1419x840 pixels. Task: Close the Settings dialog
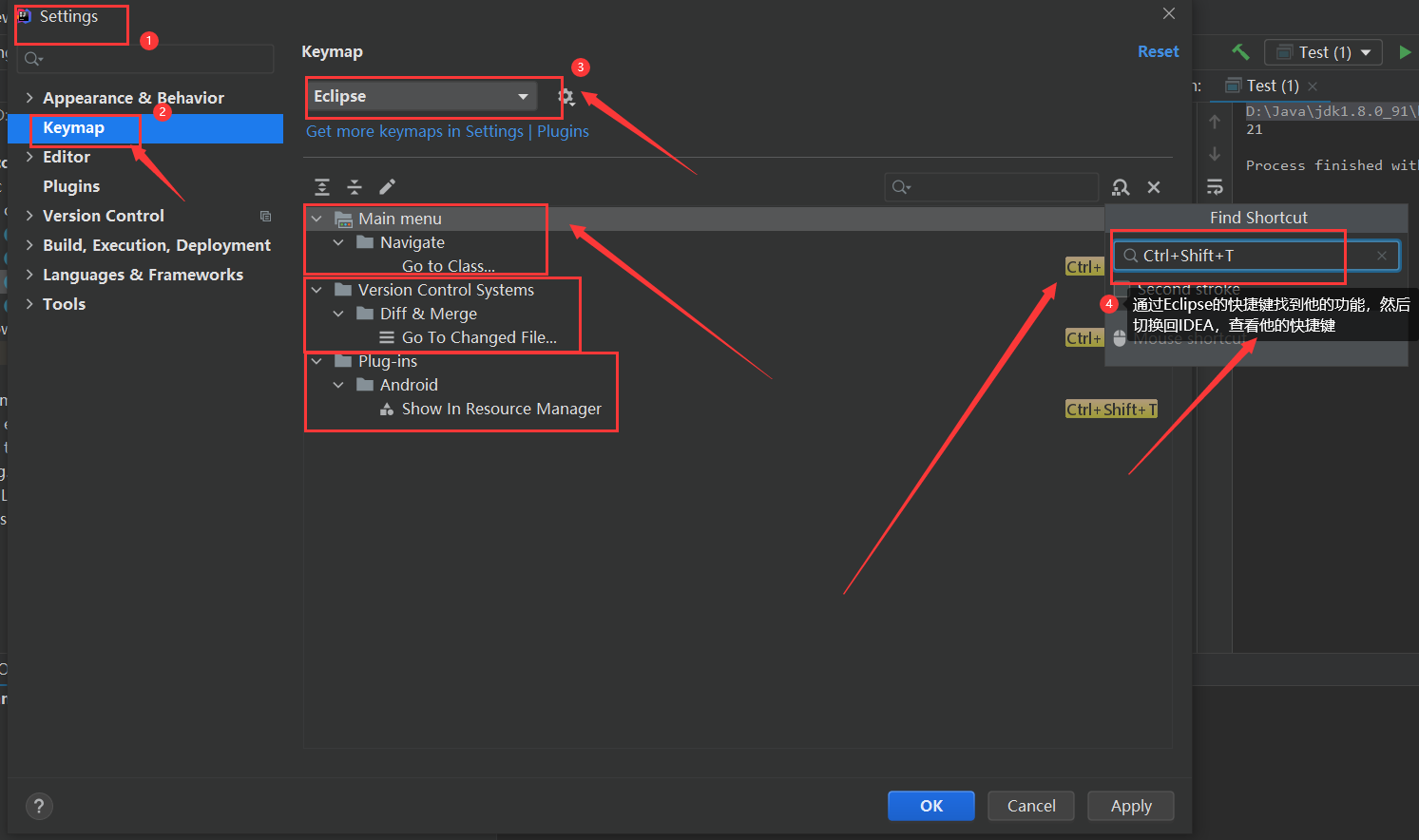[1169, 13]
